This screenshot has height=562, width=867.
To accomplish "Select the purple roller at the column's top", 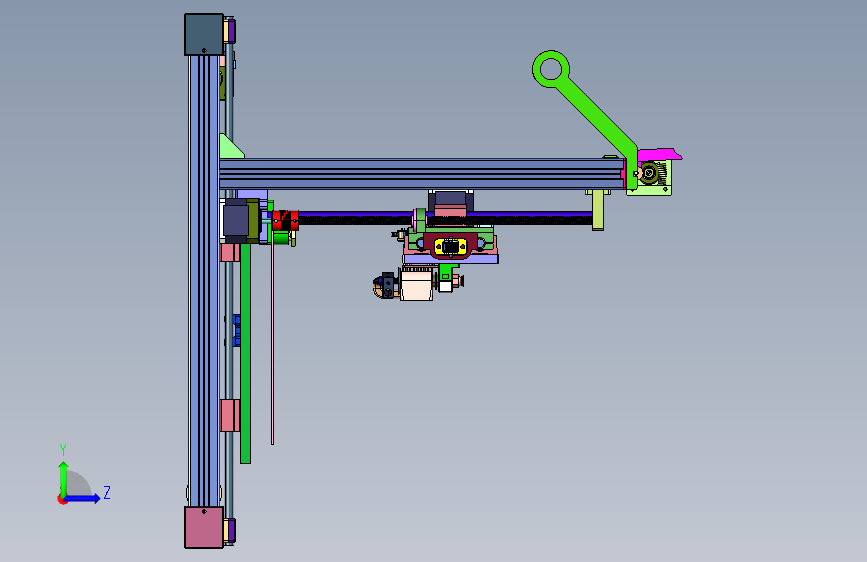I will click(x=231, y=31).
